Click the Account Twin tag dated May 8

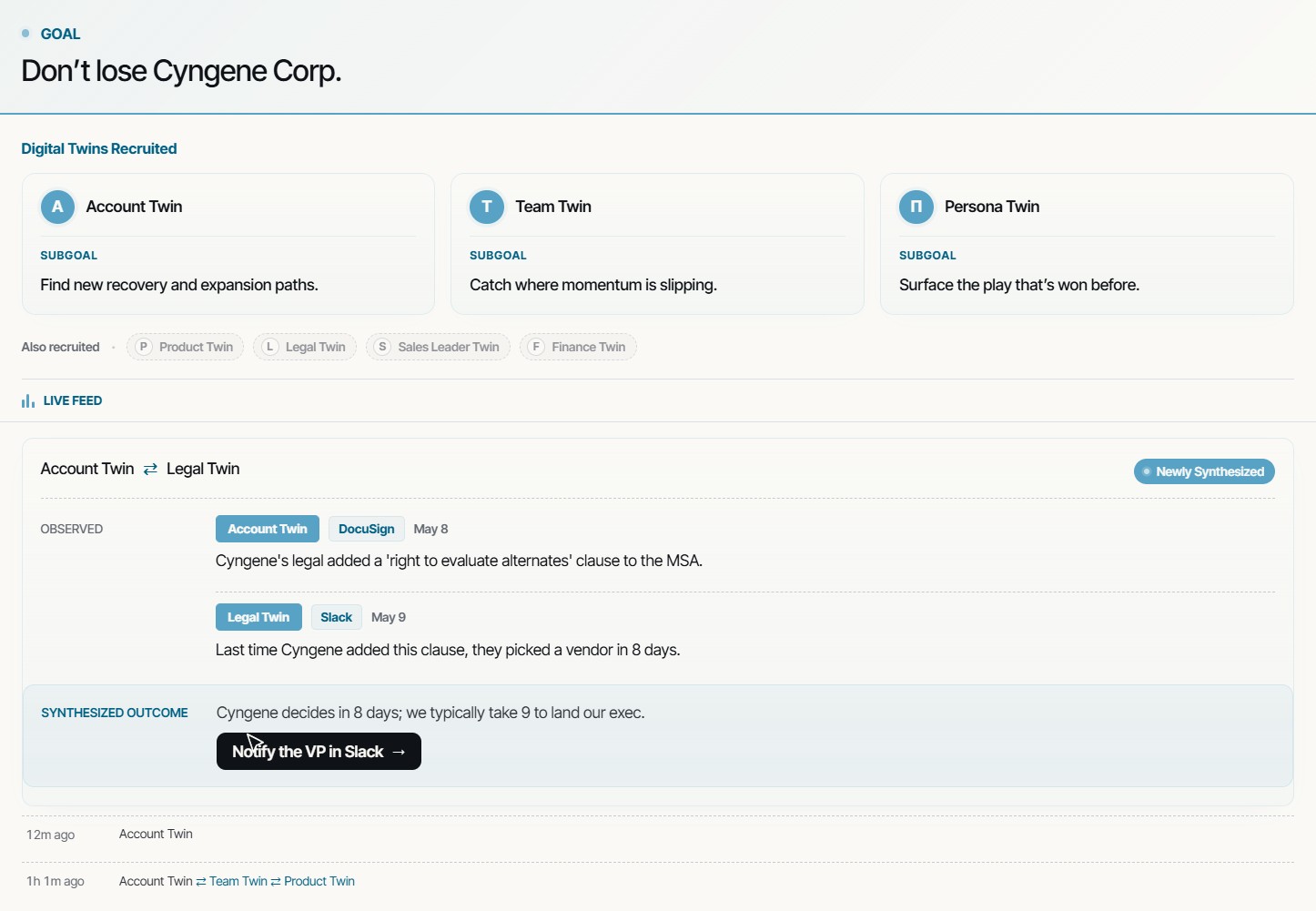(x=268, y=529)
